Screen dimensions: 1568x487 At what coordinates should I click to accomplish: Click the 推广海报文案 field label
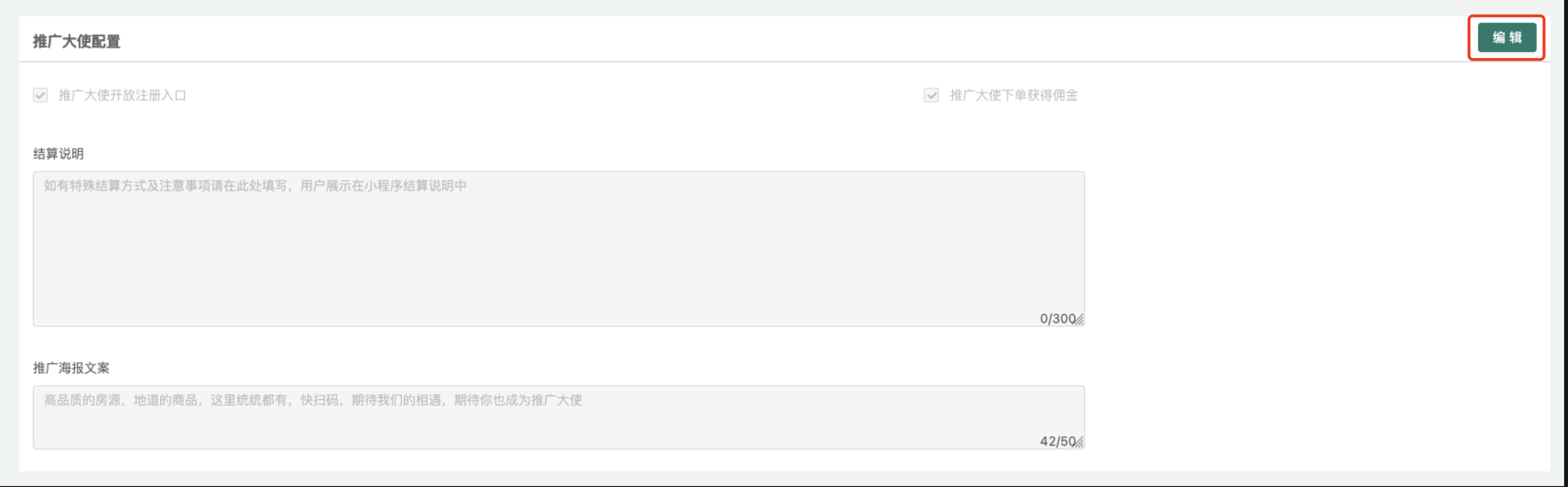[x=71, y=368]
